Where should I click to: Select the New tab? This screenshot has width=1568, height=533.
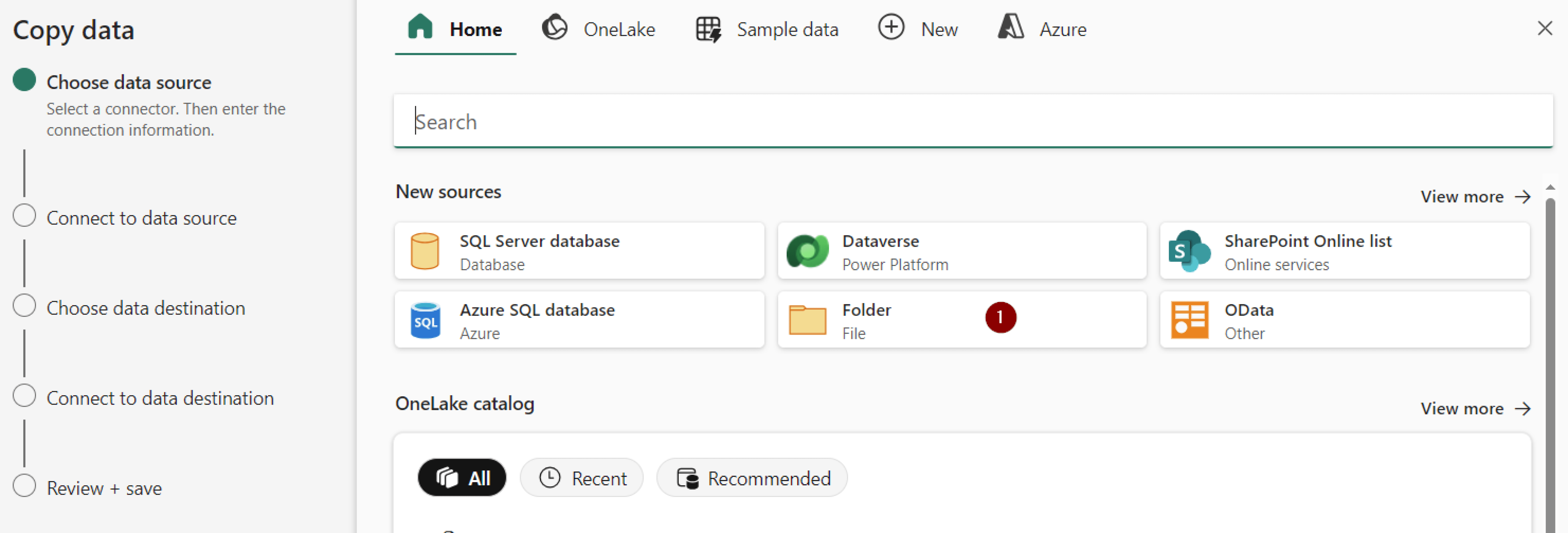(918, 29)
